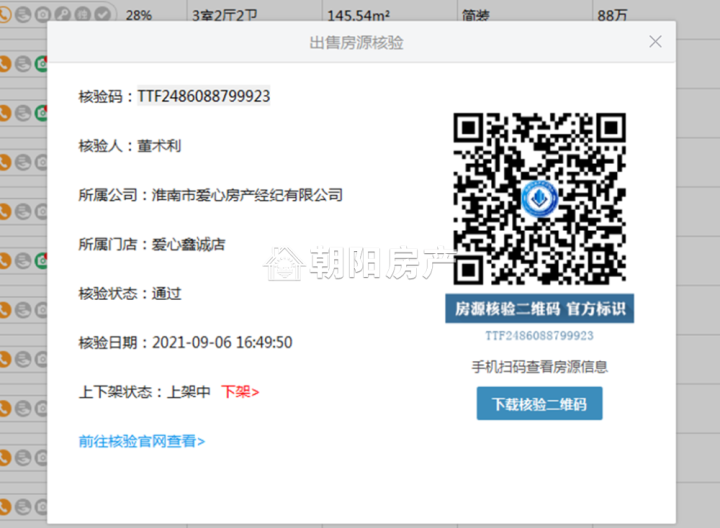The width and height of the screenshot is (720, 528).
Task: Click the 下载核验二维码 button
Action: [x=540, y=404]
